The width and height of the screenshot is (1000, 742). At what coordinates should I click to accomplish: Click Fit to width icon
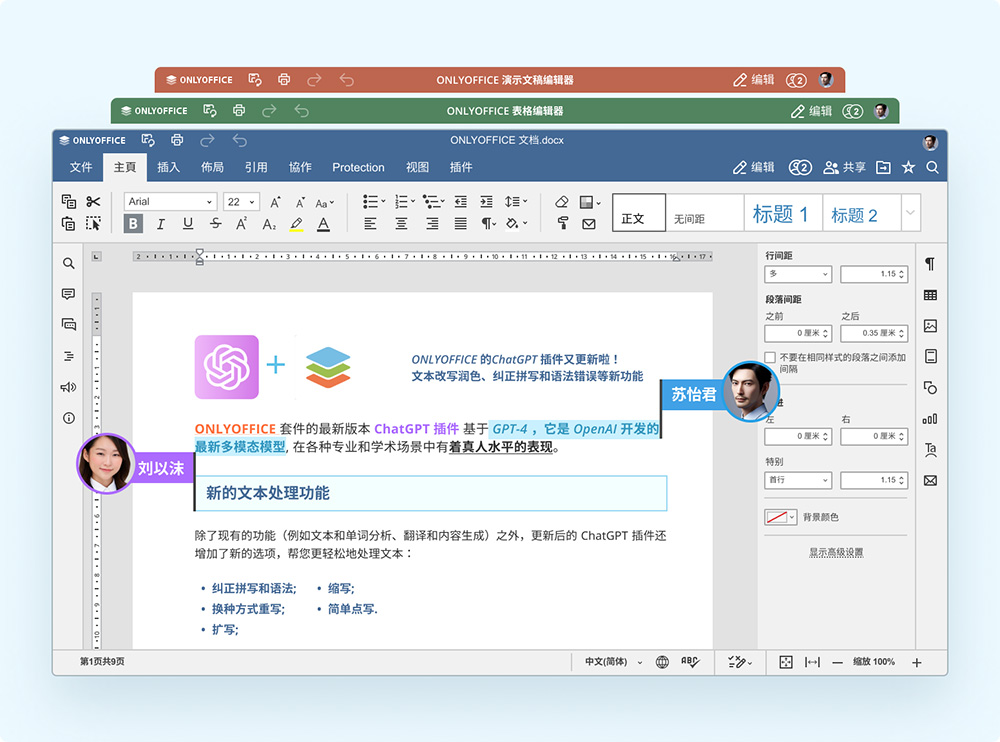[812, 662]
